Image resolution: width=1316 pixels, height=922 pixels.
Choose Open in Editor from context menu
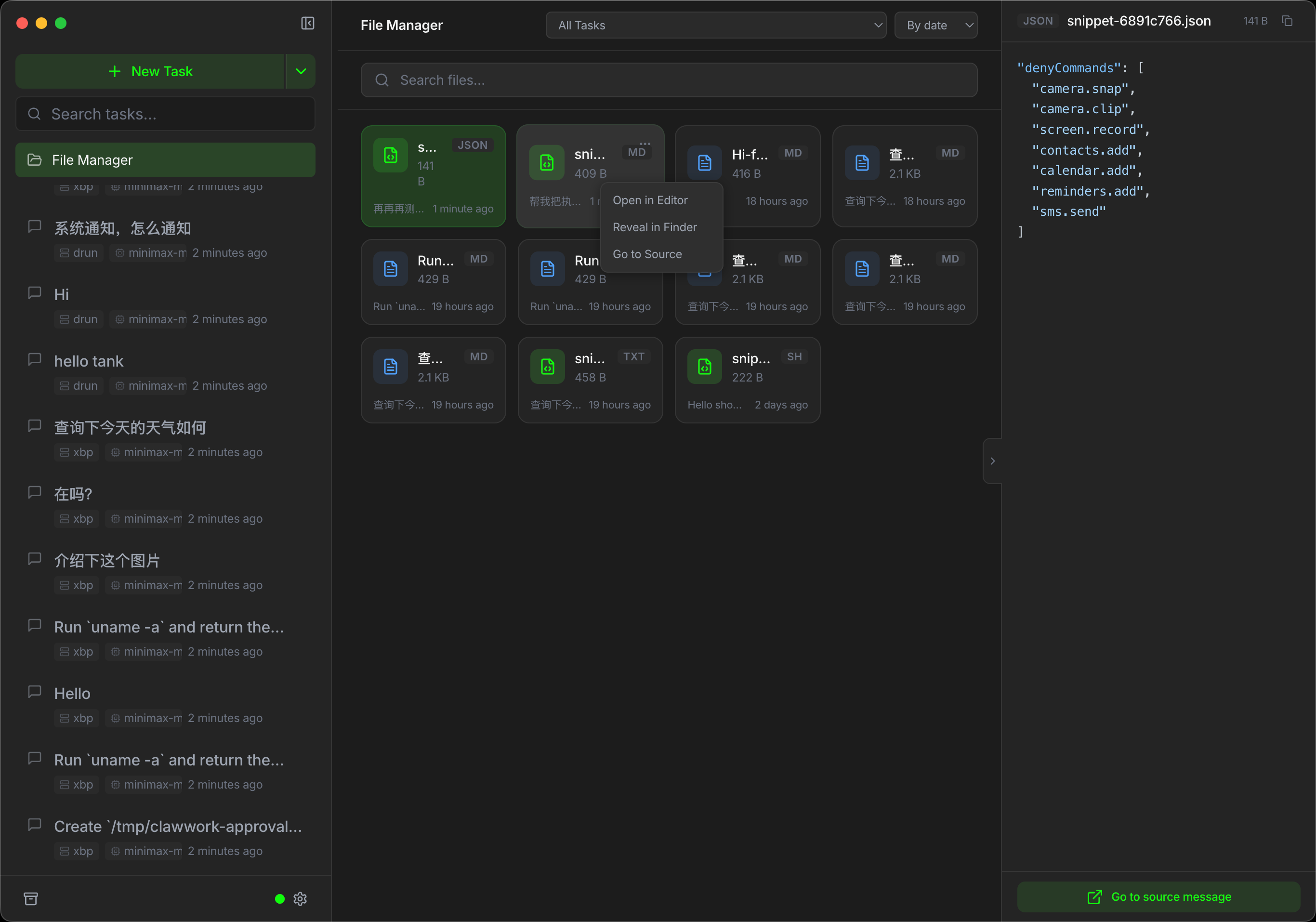point(650,200)
